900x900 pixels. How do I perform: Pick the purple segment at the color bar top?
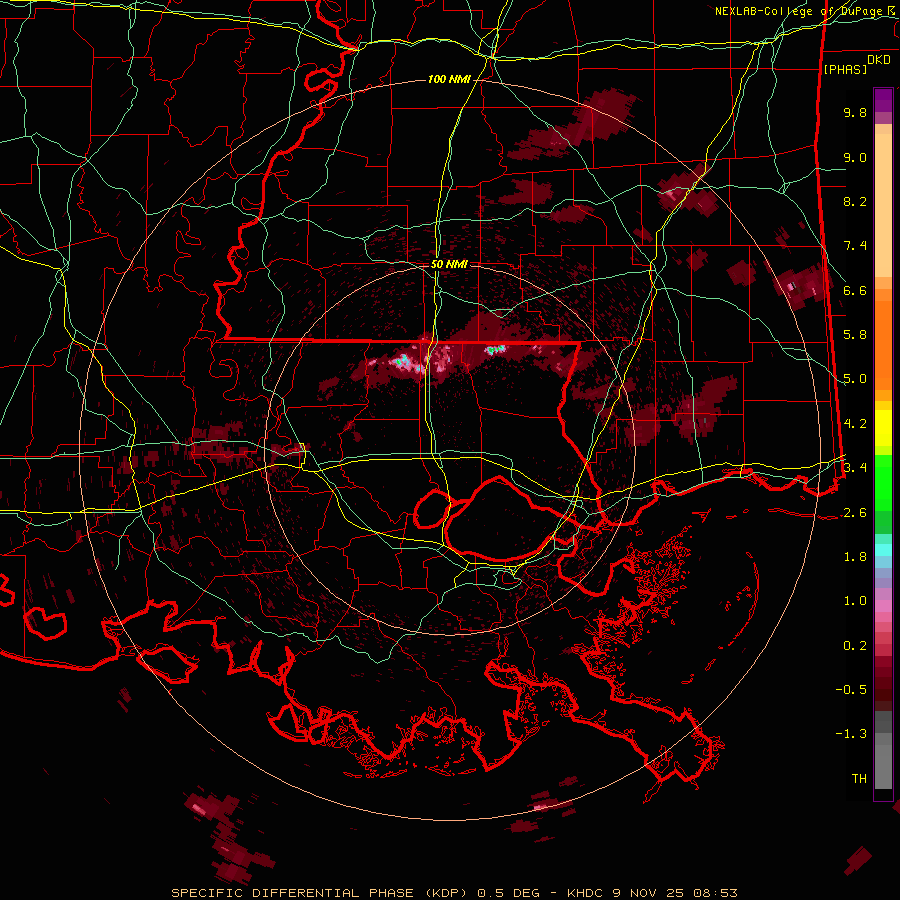point(883,100)
